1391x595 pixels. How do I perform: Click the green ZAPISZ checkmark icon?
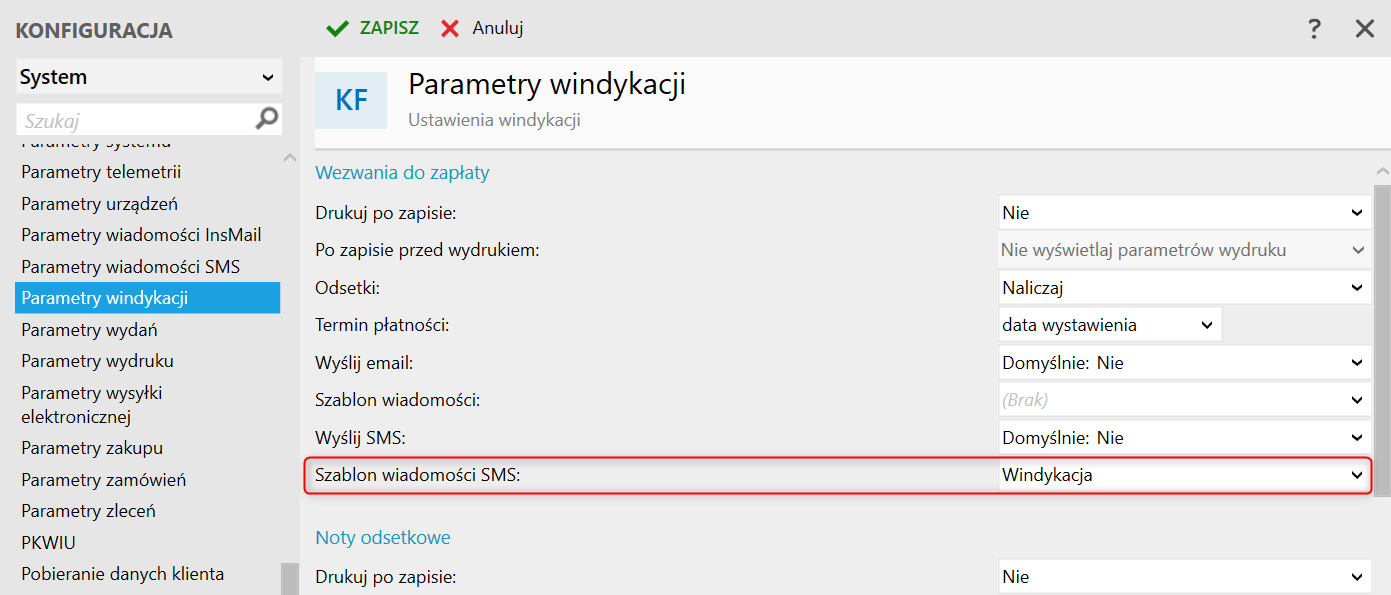point(337,28)
